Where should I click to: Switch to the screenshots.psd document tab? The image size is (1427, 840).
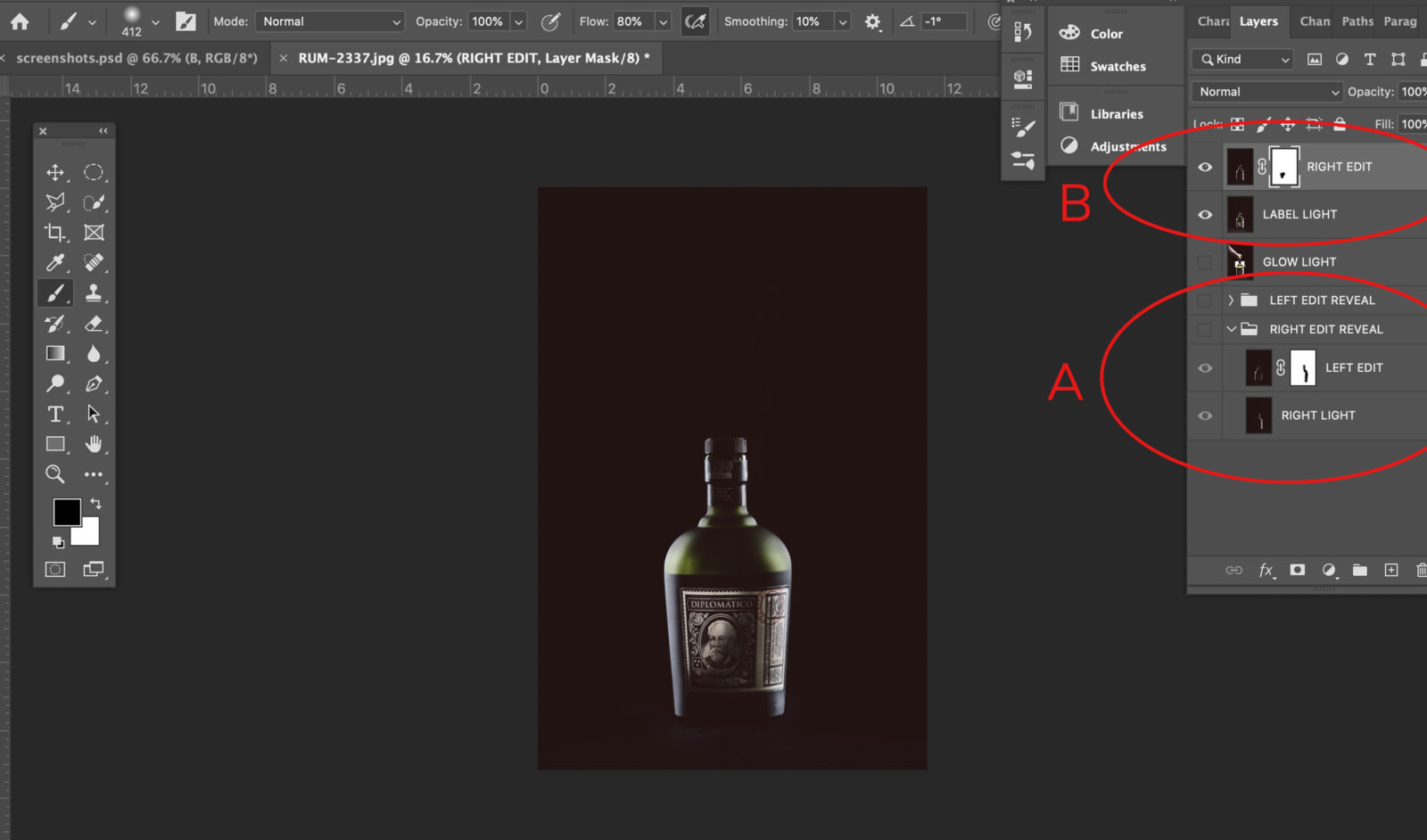pos(132,57)
